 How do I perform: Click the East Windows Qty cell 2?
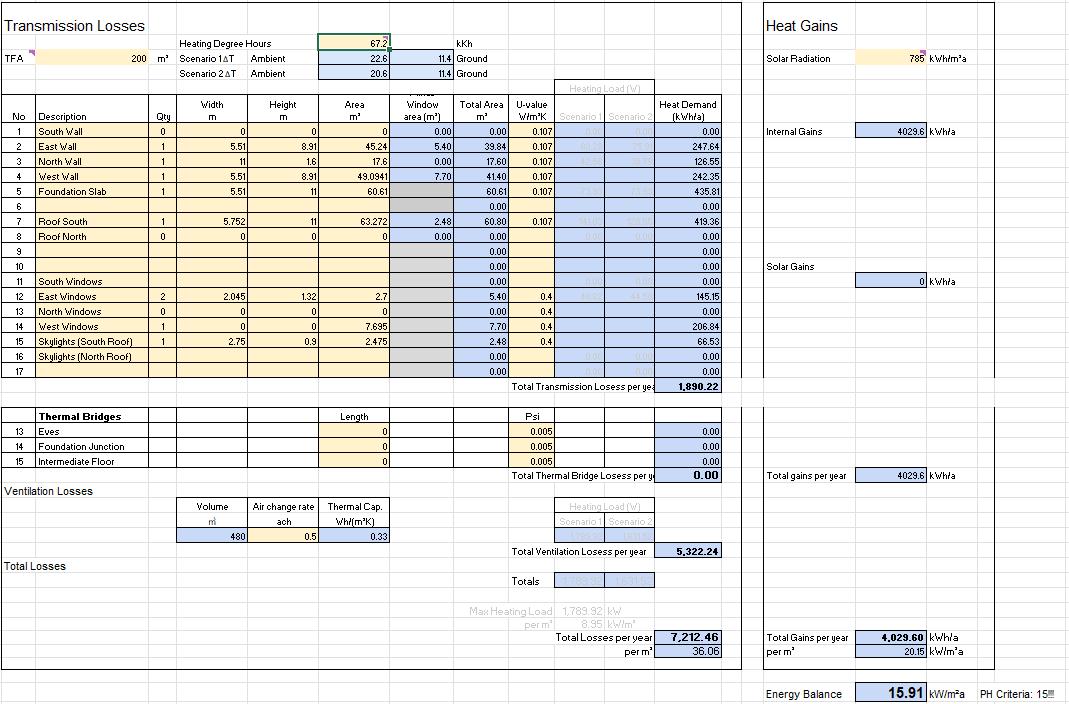163,296
